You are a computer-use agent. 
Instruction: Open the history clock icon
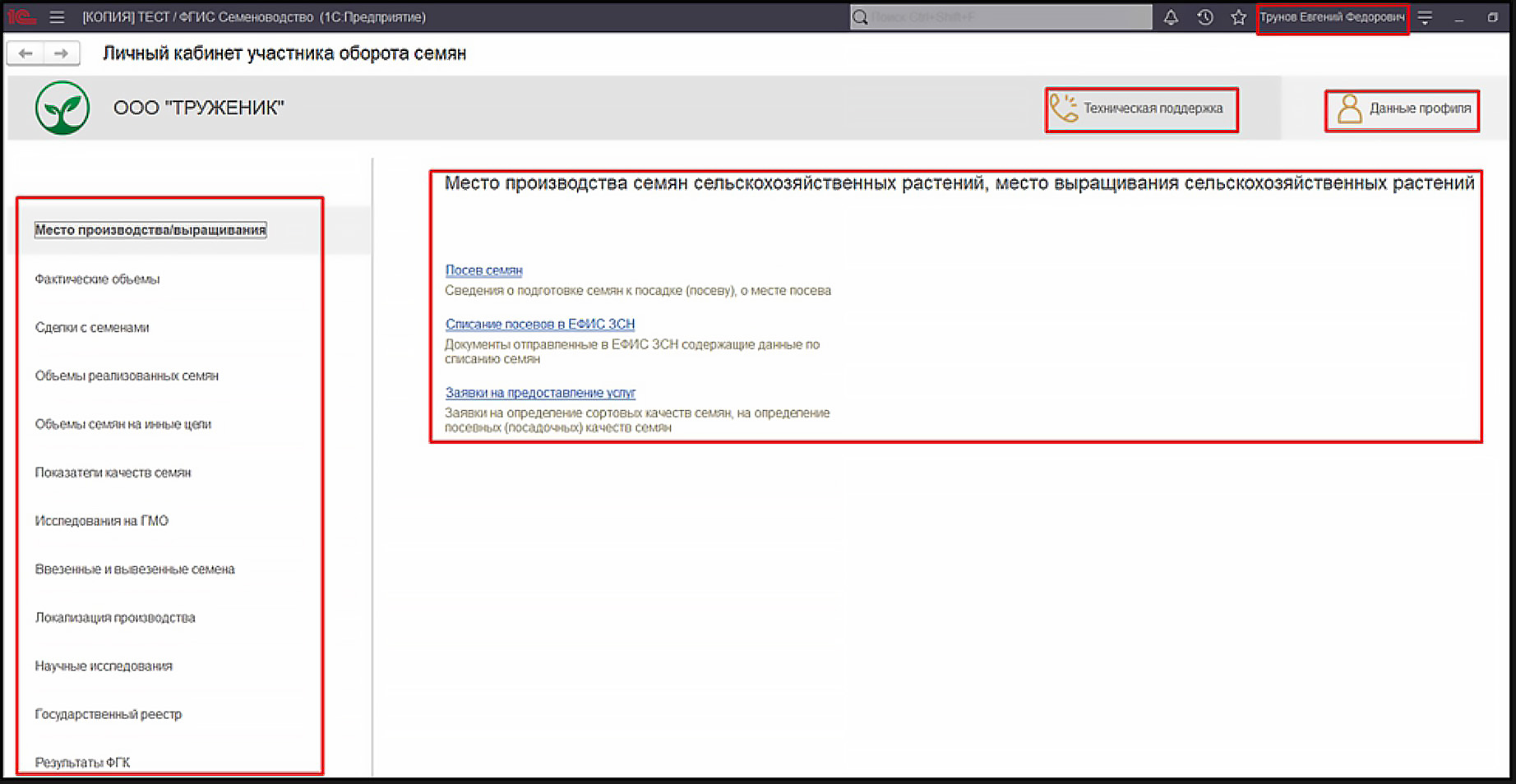click(x=1205, y=17)
